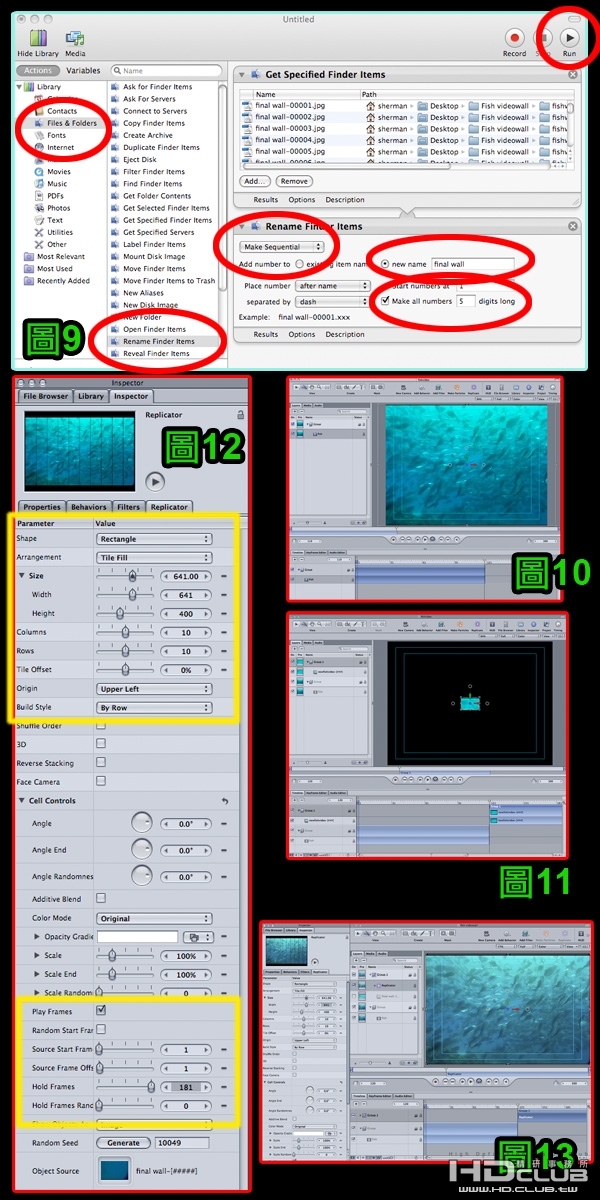
Task: Remove the Rename Finder Items action
Action: (572, 226)
